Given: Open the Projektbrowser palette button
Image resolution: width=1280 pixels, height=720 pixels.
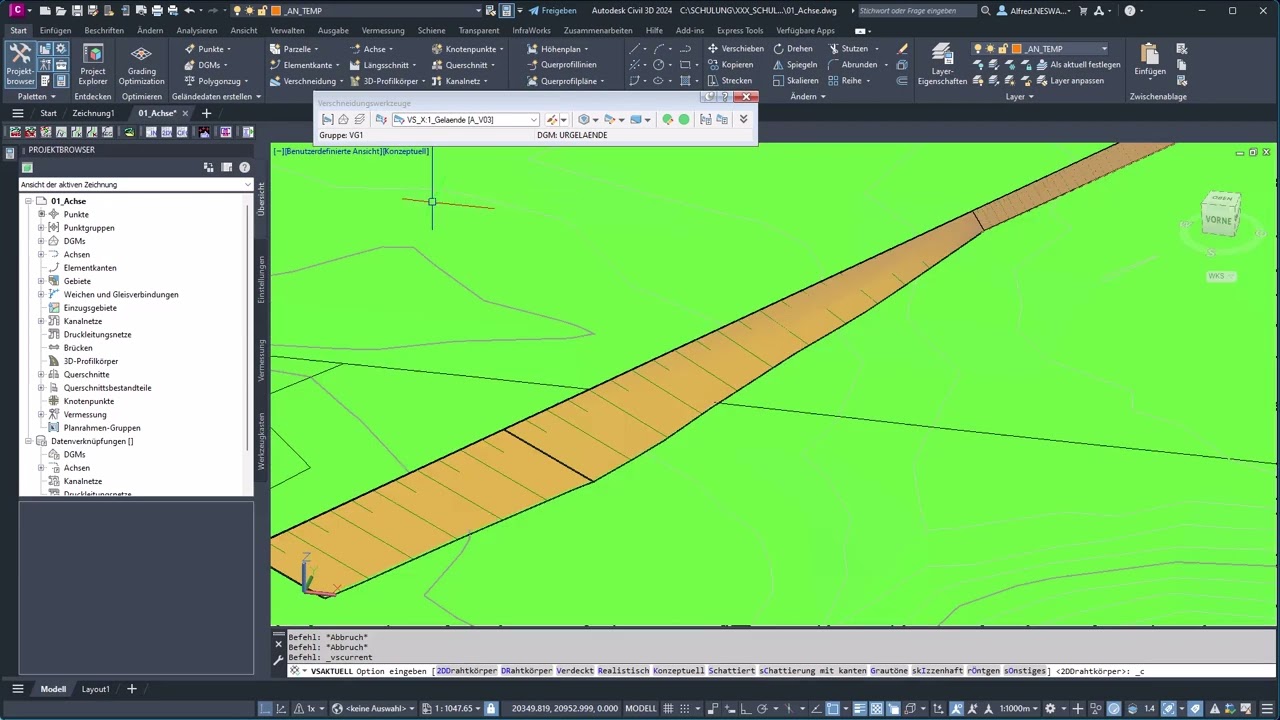Looking at the screenshot, I should click(x=20, y=65).
